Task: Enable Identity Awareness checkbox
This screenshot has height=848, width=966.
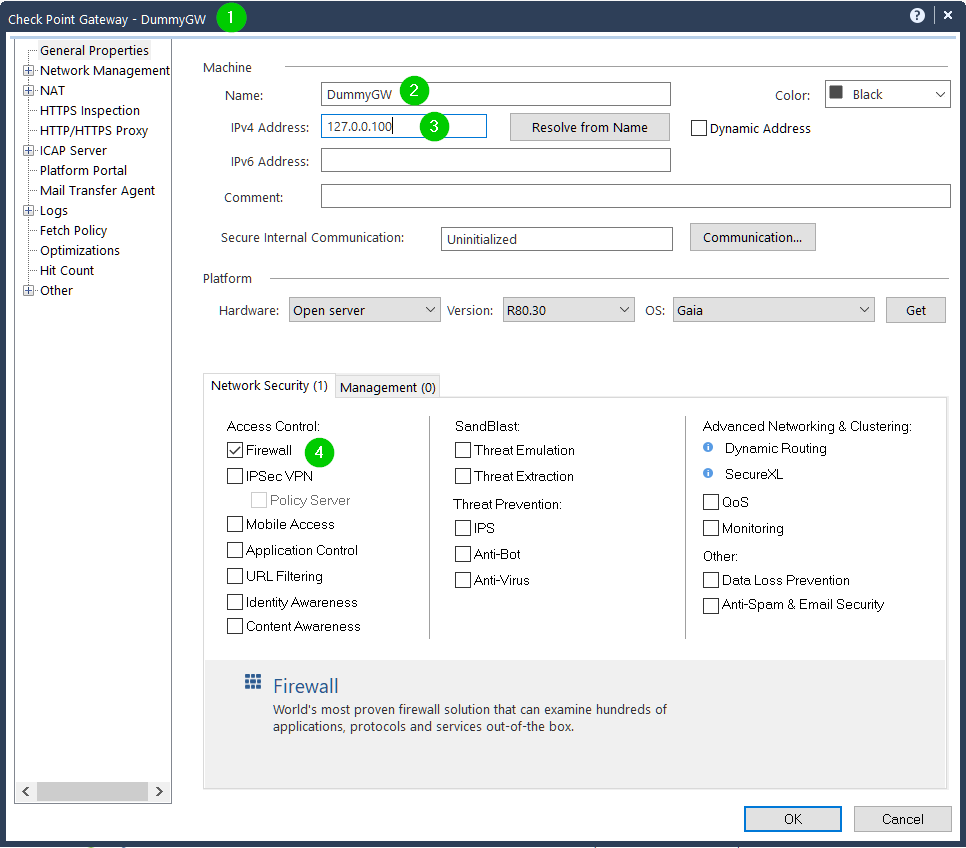Action: coord(235,602)
